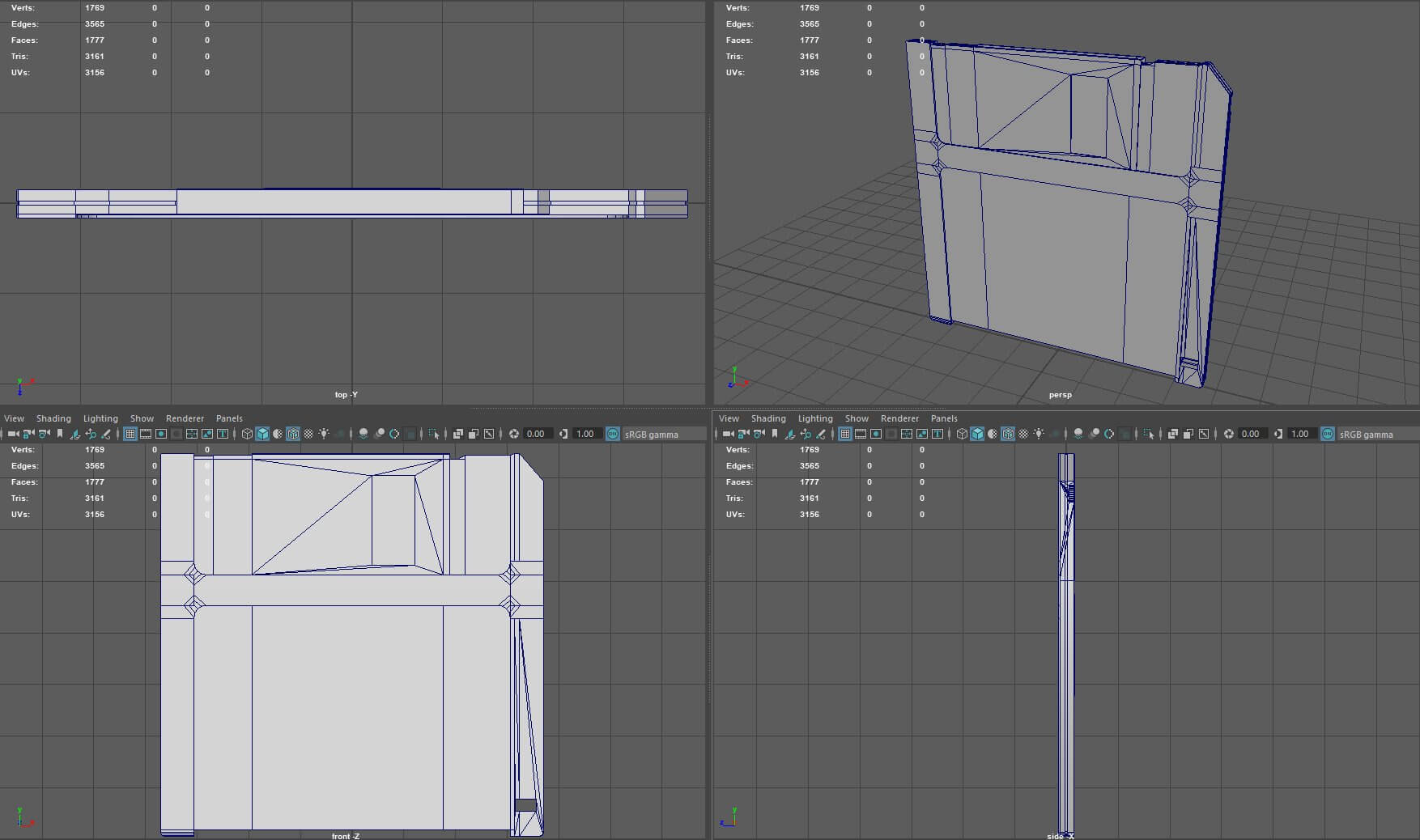The width and height of the screenshot is (1420, 840).
Task: Open Shading menu in front view panel
Action: click(53, 418)
